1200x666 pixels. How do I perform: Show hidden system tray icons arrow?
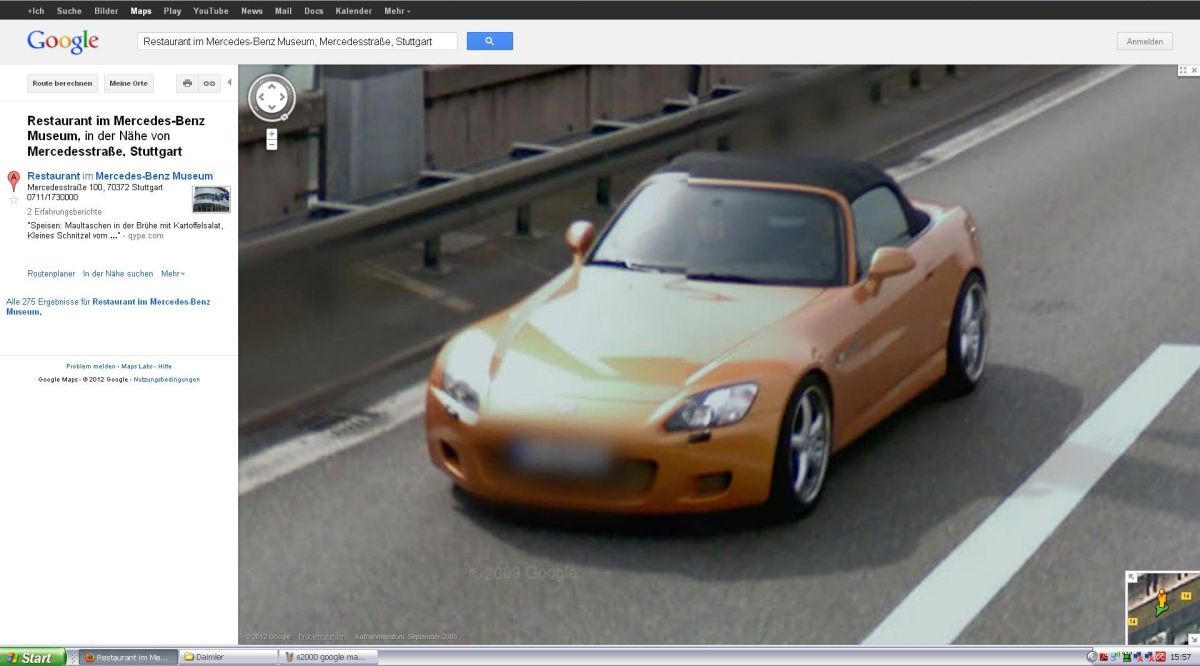click(x=1092, y=657)
